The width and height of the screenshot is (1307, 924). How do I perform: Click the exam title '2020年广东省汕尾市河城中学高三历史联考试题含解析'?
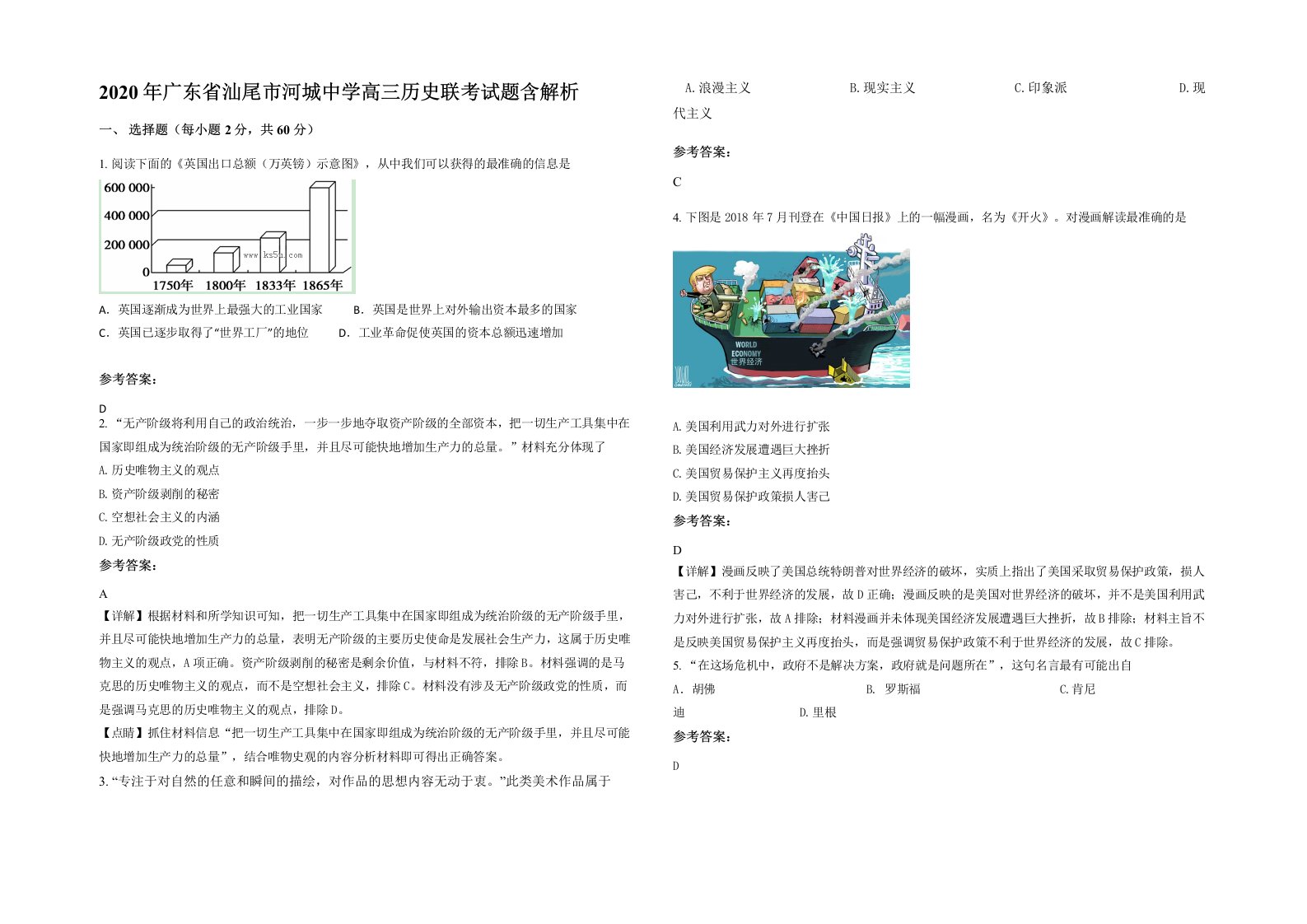pos(338,91)
